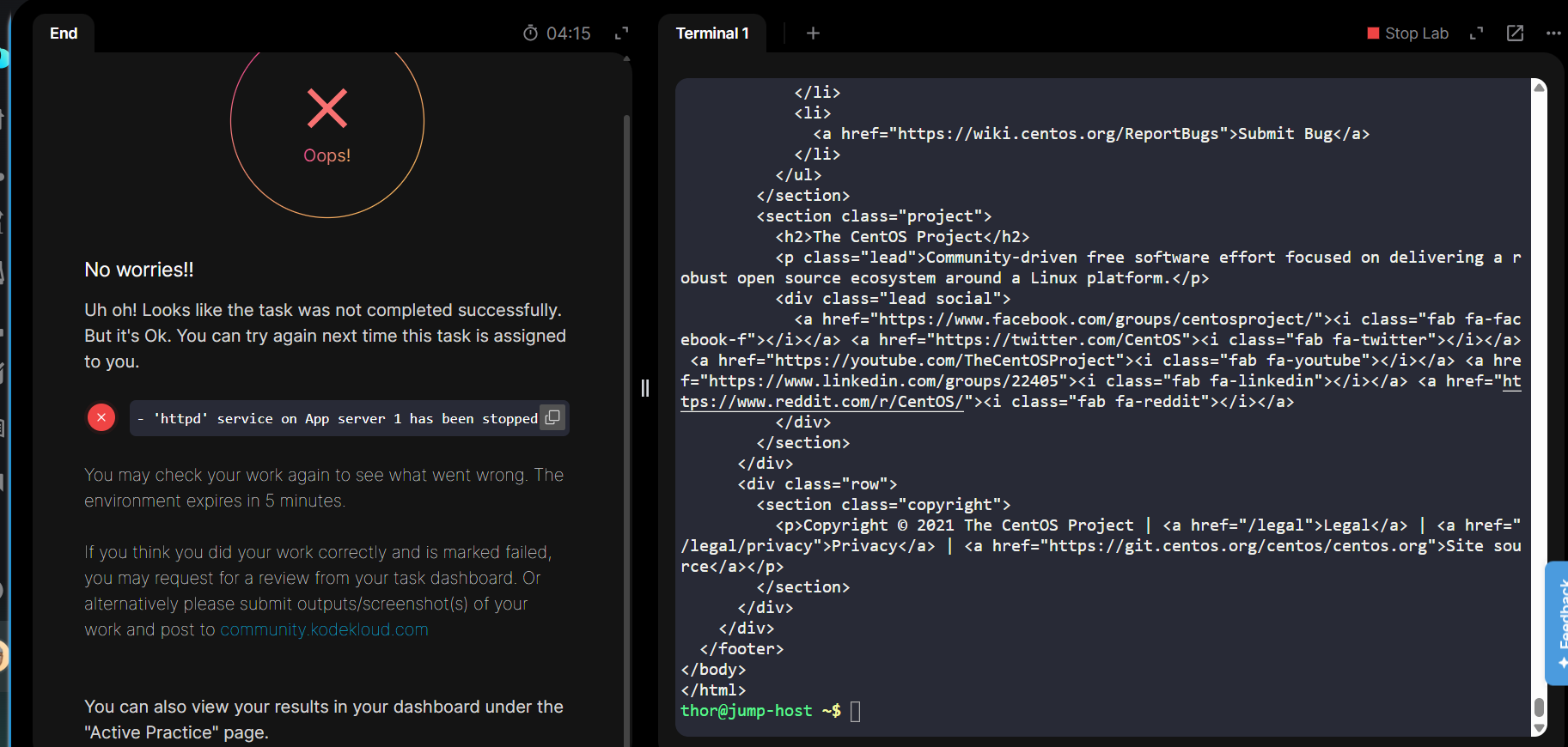
Task: Grab the panel divider resize handle
Action: [x=645, y=388]
